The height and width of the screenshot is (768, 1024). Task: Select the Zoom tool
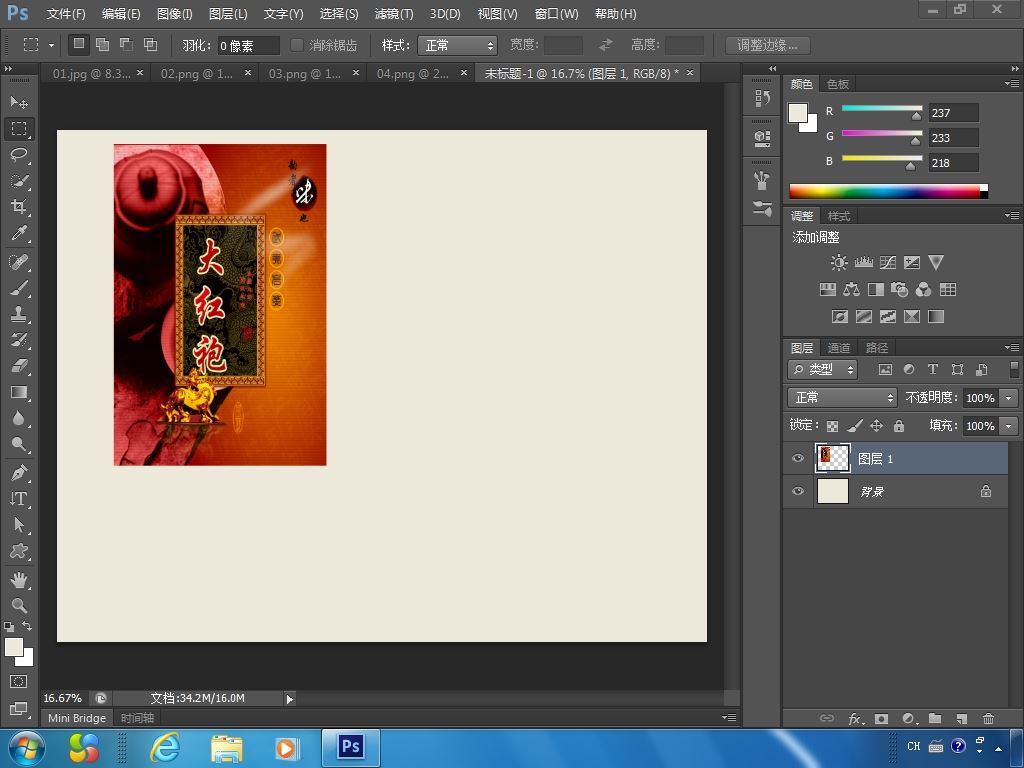point(19,605)
